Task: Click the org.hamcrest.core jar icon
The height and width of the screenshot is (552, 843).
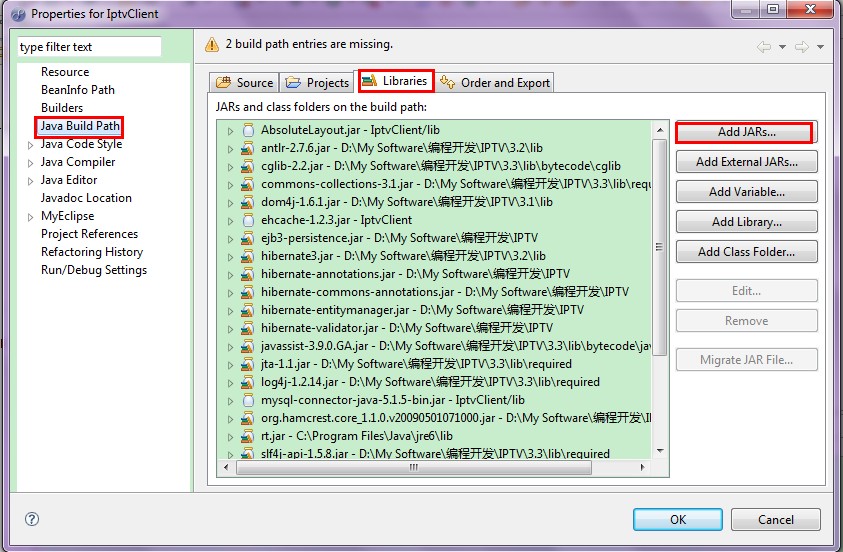Action: point(248,418)
